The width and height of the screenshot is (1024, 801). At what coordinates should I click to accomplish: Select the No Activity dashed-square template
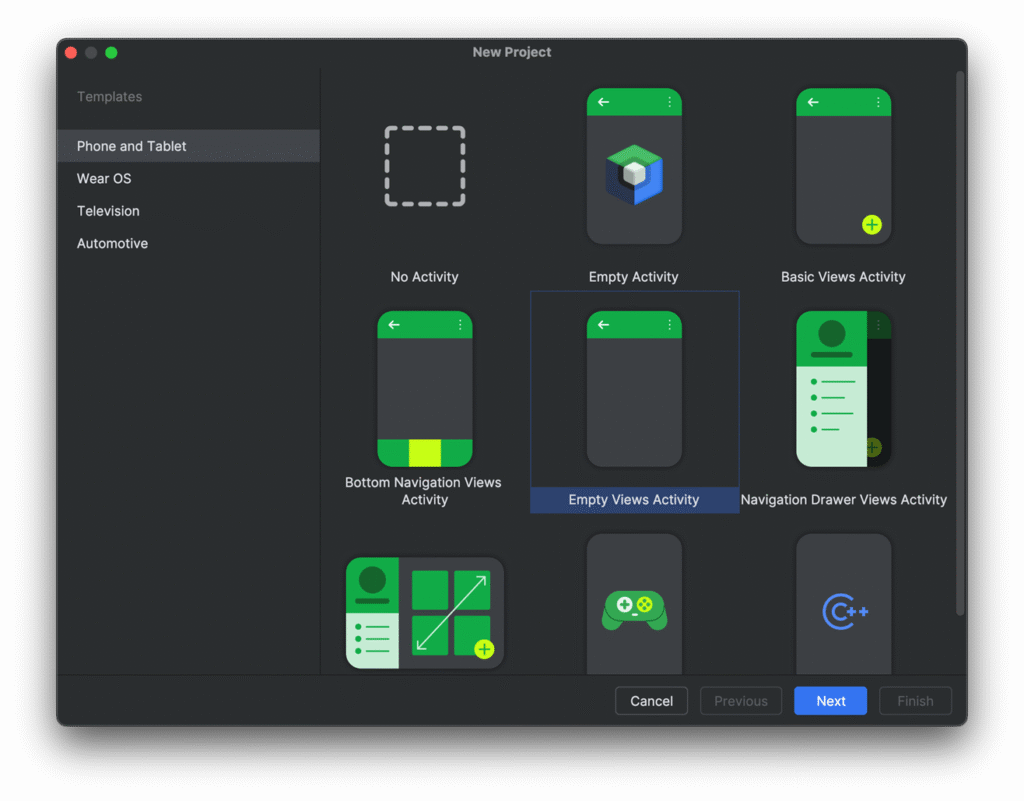coord(424,166)
